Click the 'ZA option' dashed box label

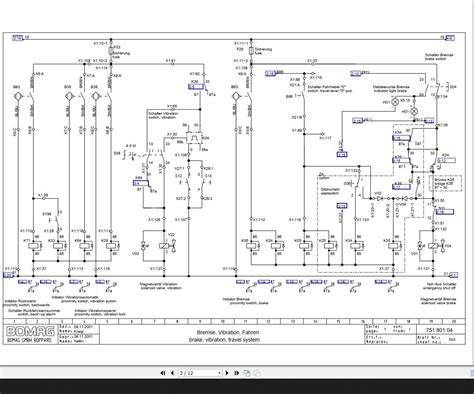click(324, 176)
